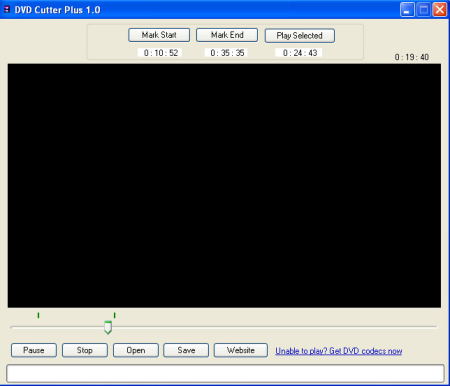Image resolution: width=450 pixels, height=386 pixels.
Task: Open a DVD file with Open button
Action: pyautogui.click(x=136, y=350)
